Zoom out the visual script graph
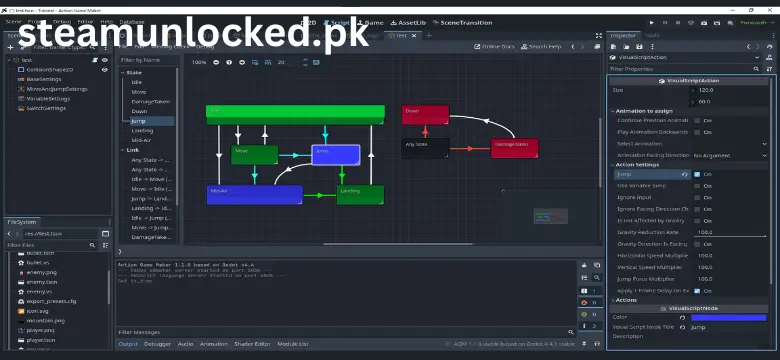The width and height of the screenshot is (780, 360). (216, 63)
